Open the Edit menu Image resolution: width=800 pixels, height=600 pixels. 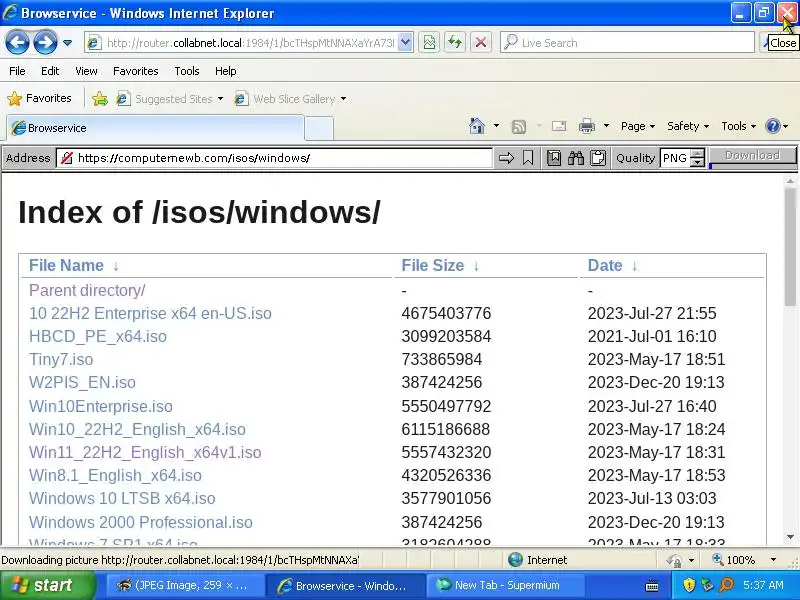pyautogui.click(x=50, y=71)
